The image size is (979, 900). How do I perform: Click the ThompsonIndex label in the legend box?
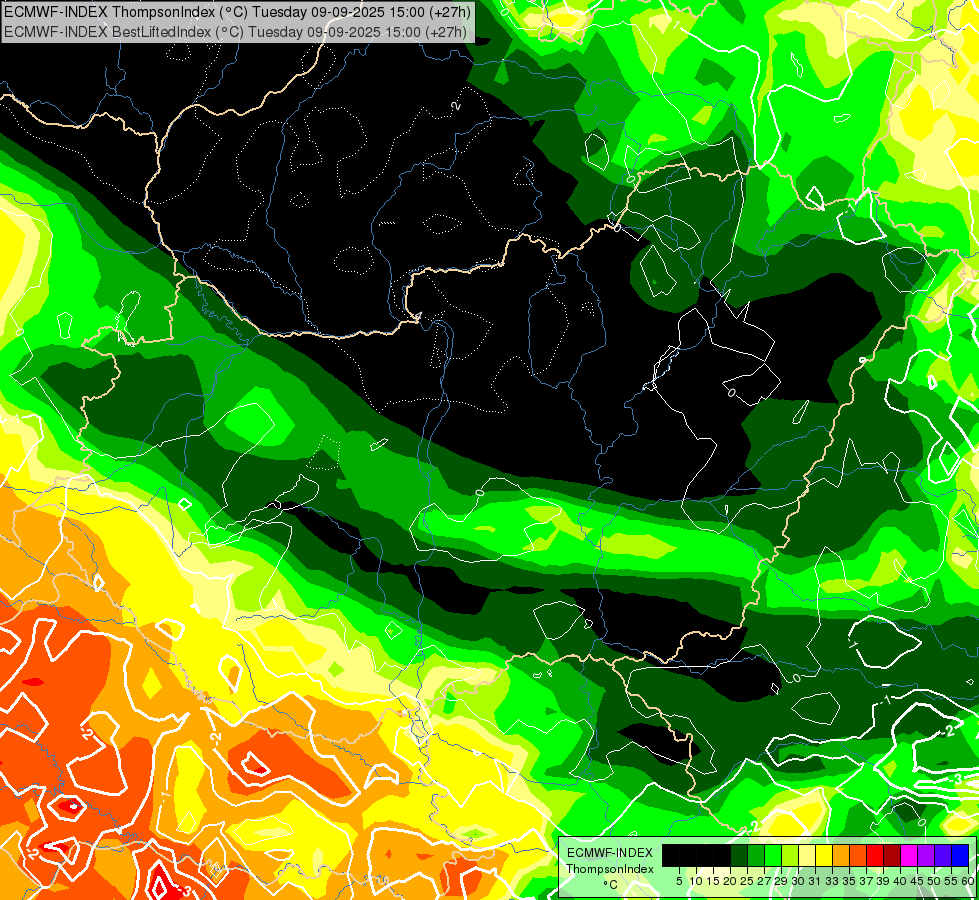(610, 869)
